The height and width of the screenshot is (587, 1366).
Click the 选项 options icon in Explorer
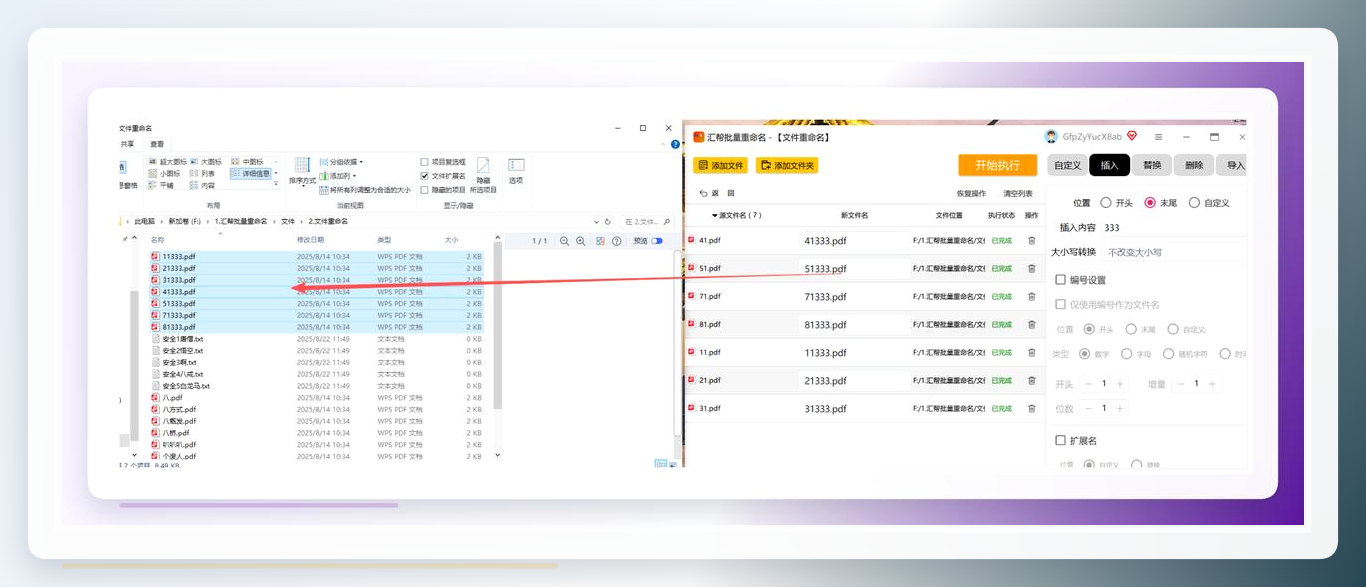[516, 170]
